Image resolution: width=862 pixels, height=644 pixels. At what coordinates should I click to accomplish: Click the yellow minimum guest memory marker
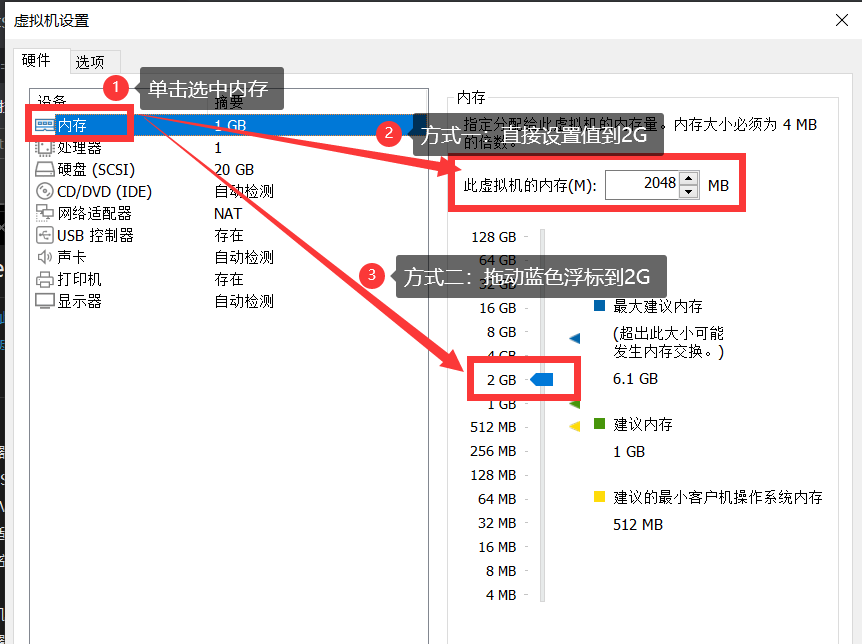pyautogui.click(x=575, y=426)
